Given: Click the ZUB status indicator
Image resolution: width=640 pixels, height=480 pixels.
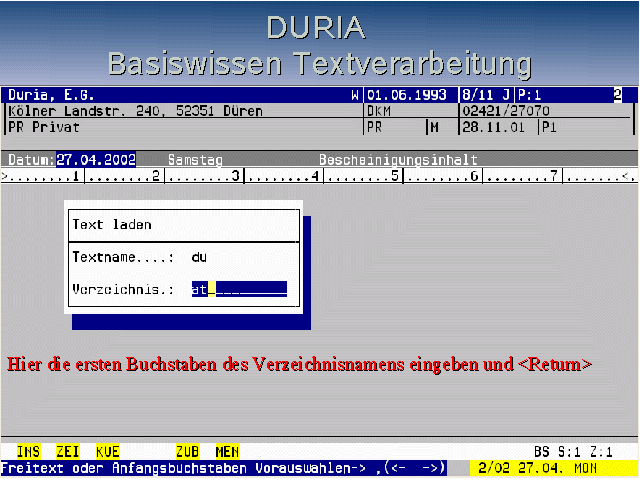Looking at the screenshot, I should pos(188,451).
